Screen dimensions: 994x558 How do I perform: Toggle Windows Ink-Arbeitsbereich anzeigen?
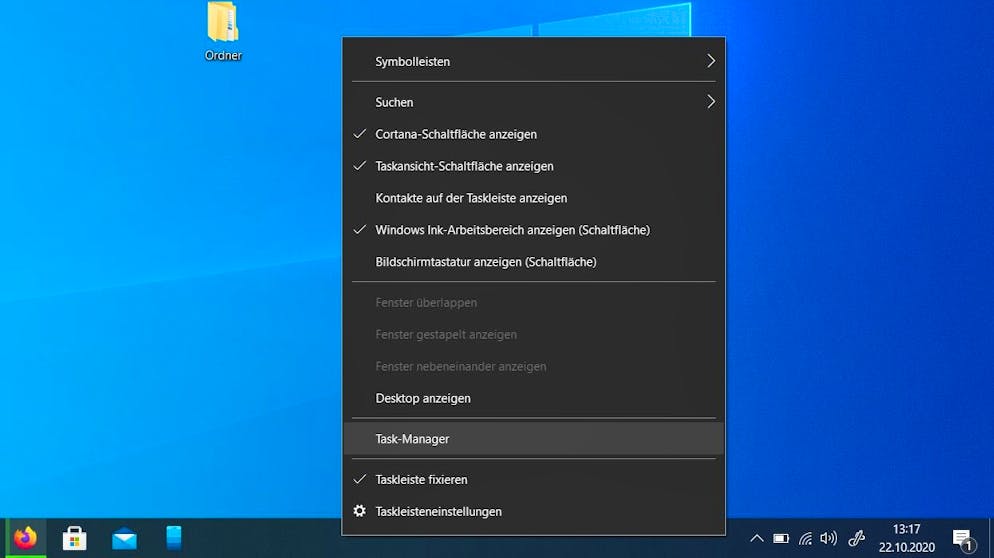pyautogui.click(x=534, y=230)
